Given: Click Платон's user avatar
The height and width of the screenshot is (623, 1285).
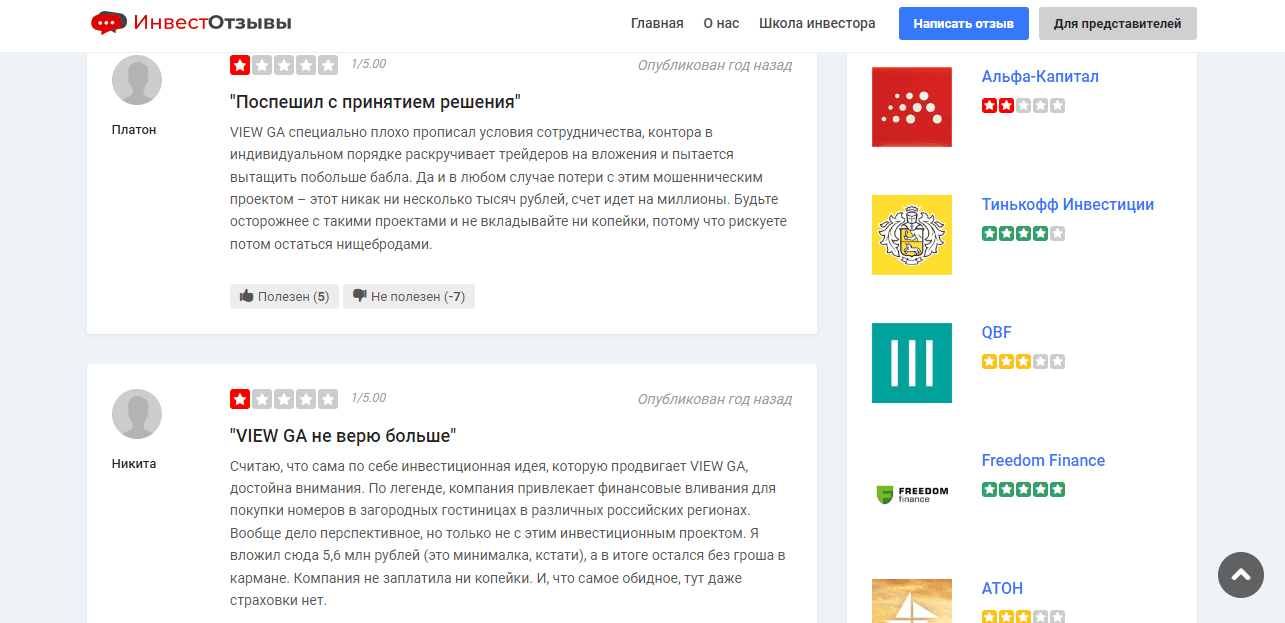Looking at the screenshot, I should tap(137, 80).
